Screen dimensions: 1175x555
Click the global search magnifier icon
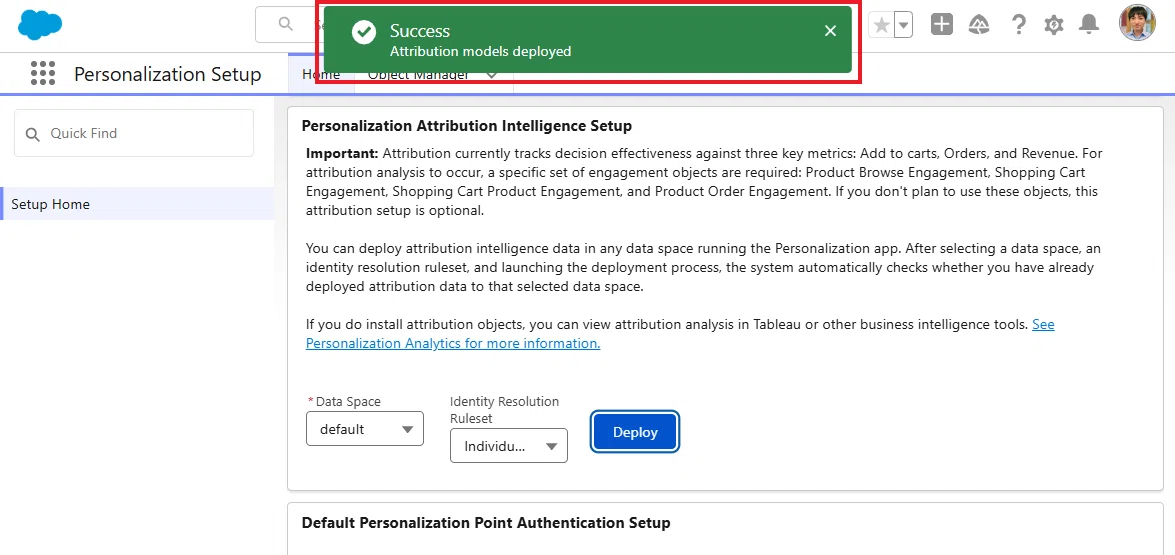tap(286, 24)
